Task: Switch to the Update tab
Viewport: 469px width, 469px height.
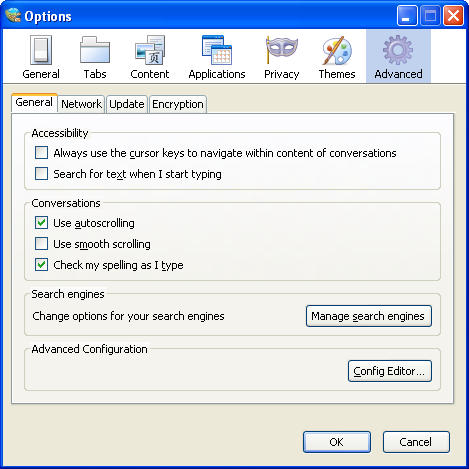Action: tap(127, 104)
